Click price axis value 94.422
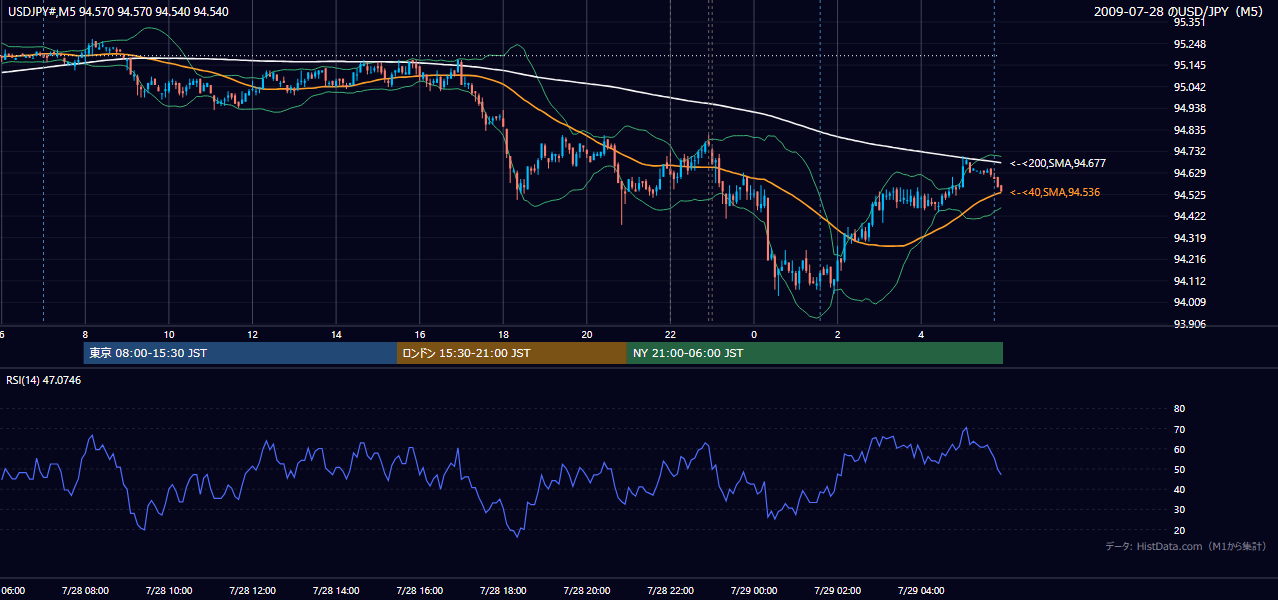The height and width of the screenshot is (600, 1278). click(x=1189, y=216)
